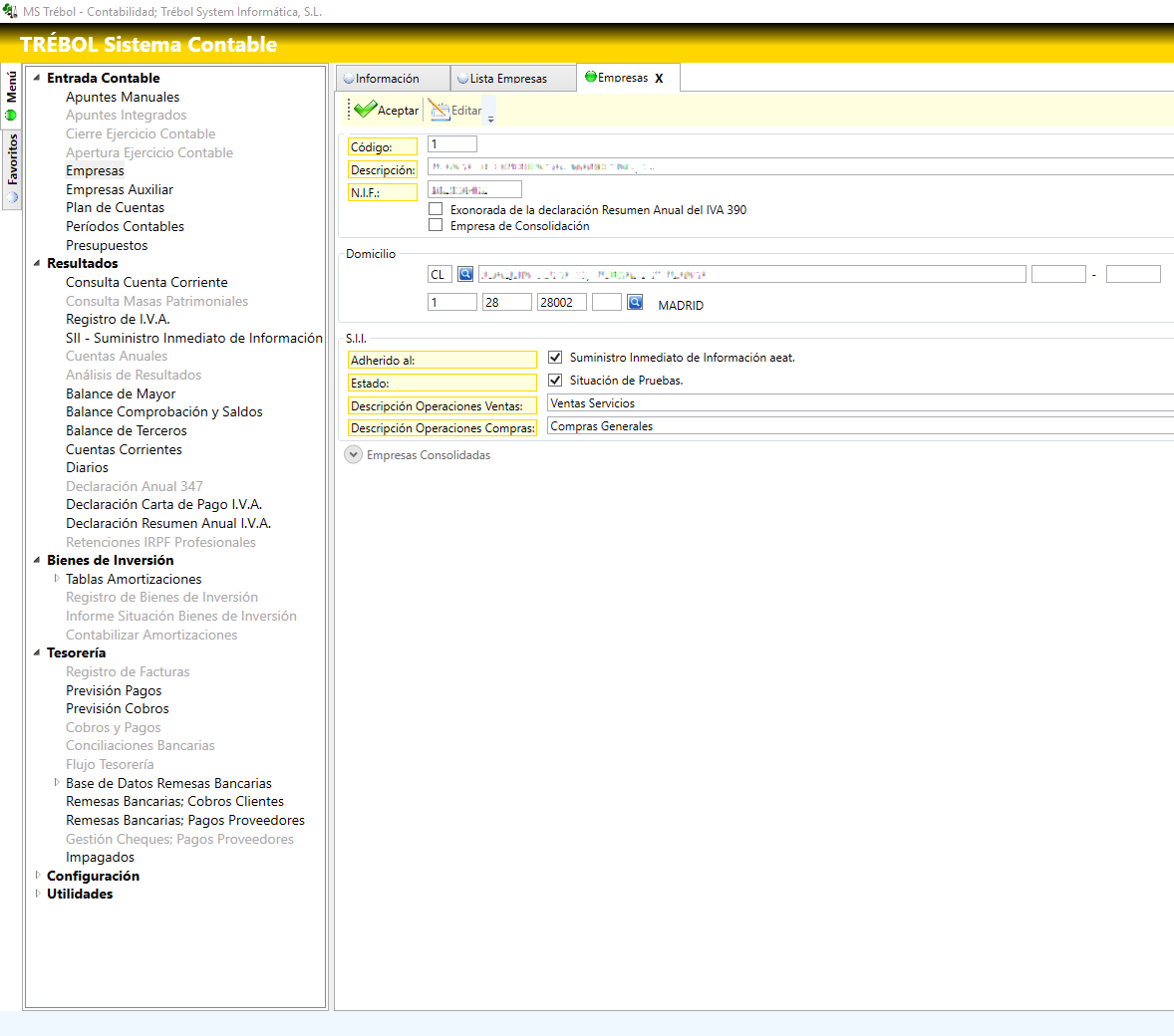1174x1036 pixels.
Task: Expand the Configuración tree group
Action: (38, 875)
